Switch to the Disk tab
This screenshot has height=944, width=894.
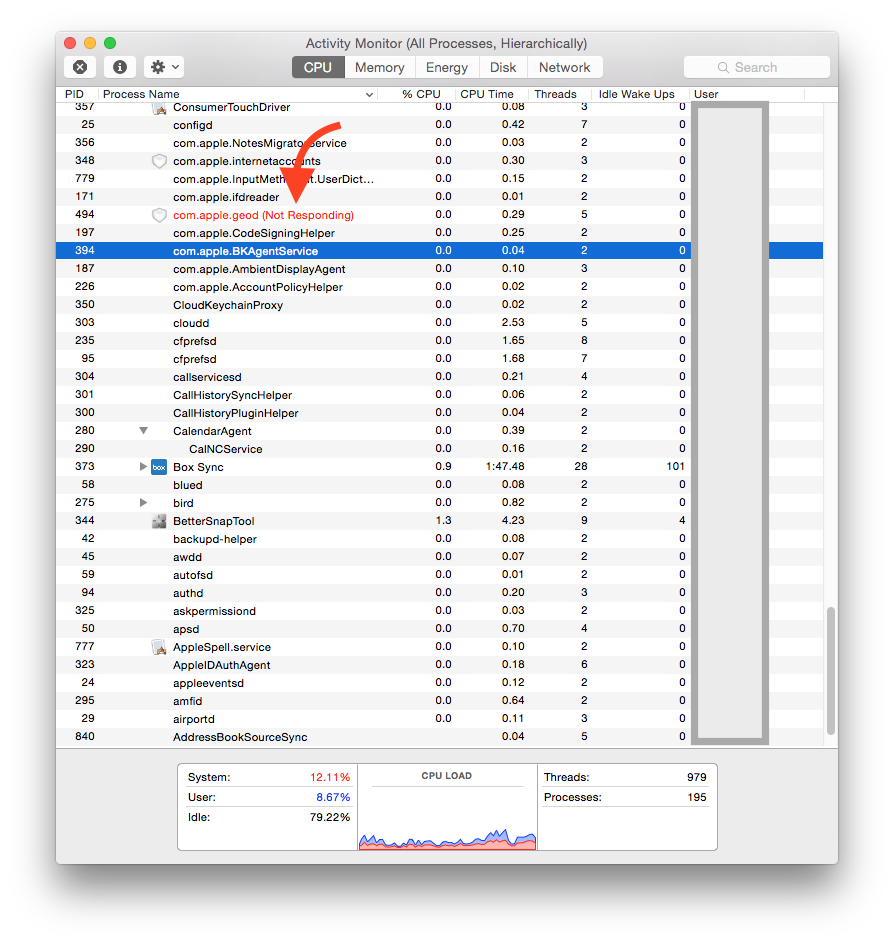click(503, 67)
